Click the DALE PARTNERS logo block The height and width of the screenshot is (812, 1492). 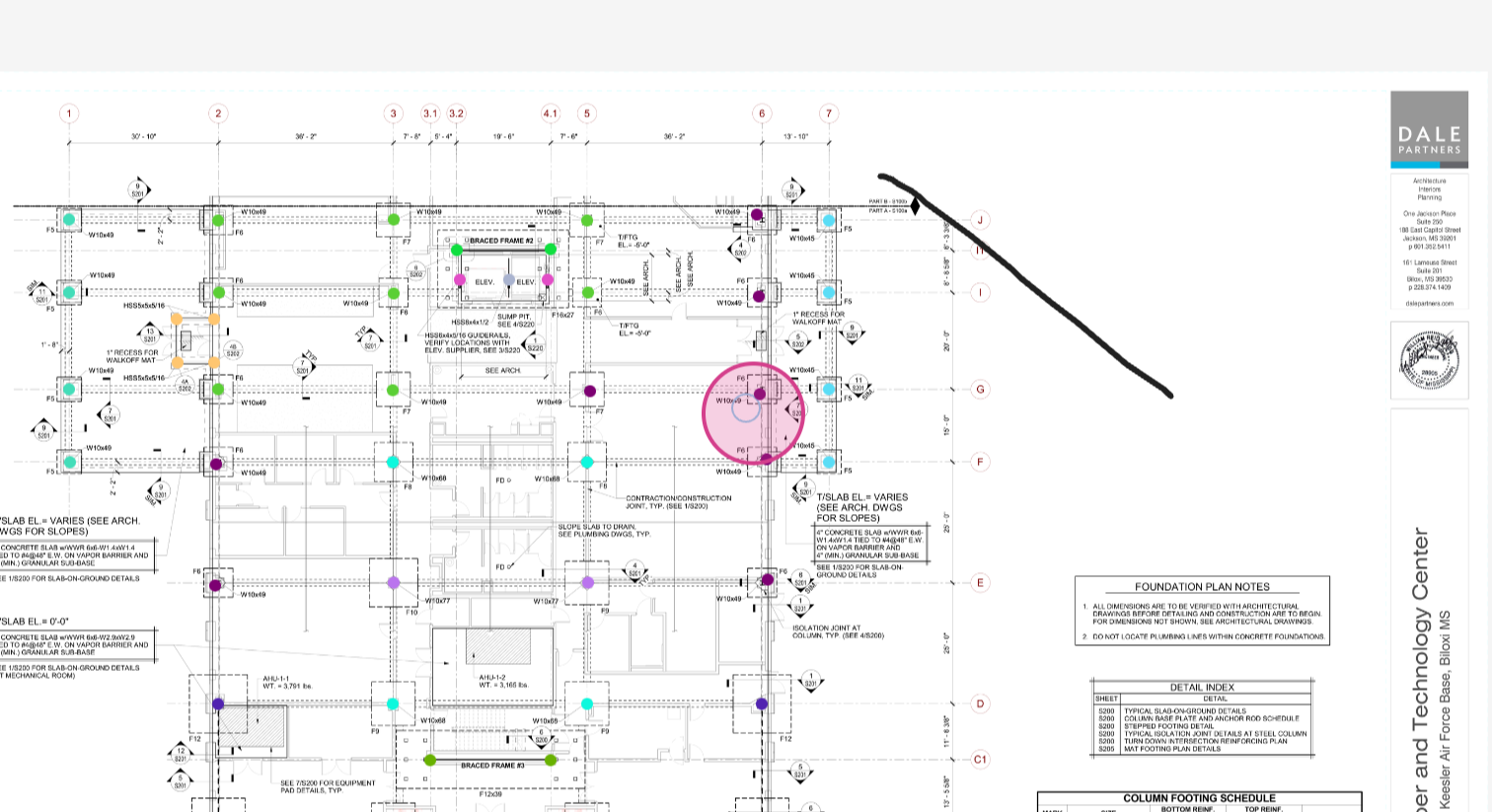[x=1429, y=128]
